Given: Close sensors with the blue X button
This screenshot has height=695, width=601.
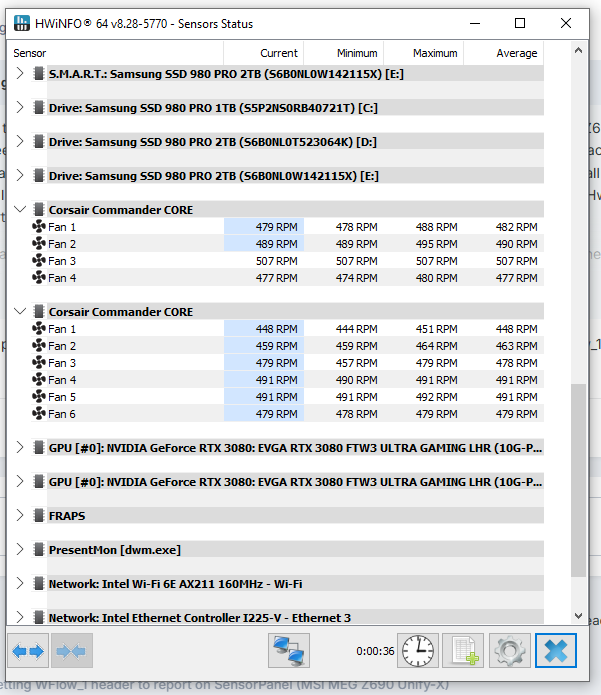Looking at the screenshot, I should pyautogui.click(x=556, y=651).
